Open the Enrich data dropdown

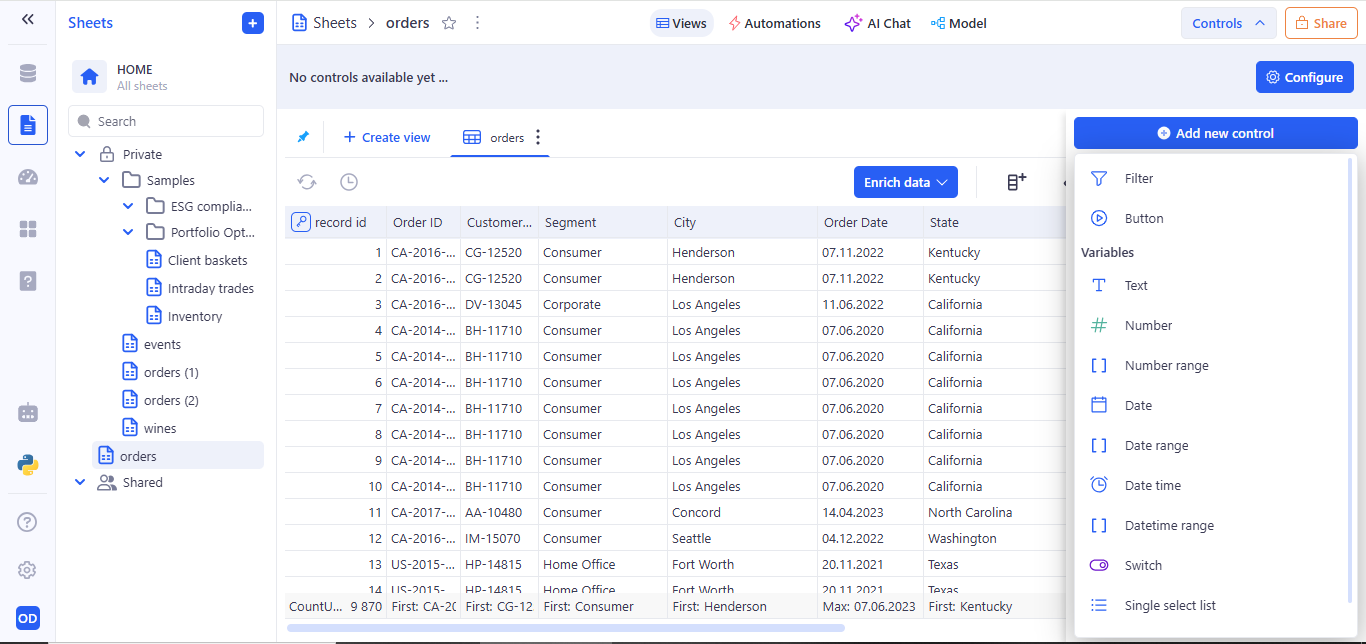(905, 182)
